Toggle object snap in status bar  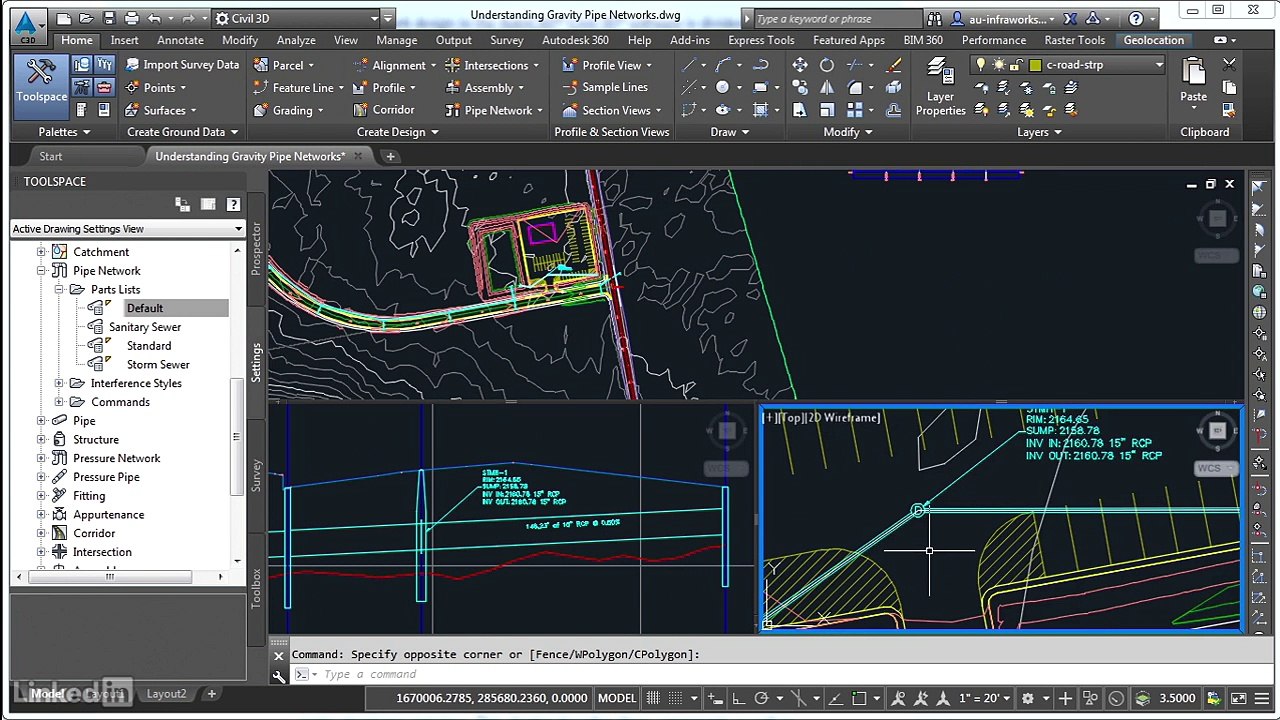click(x=861, y=698)
